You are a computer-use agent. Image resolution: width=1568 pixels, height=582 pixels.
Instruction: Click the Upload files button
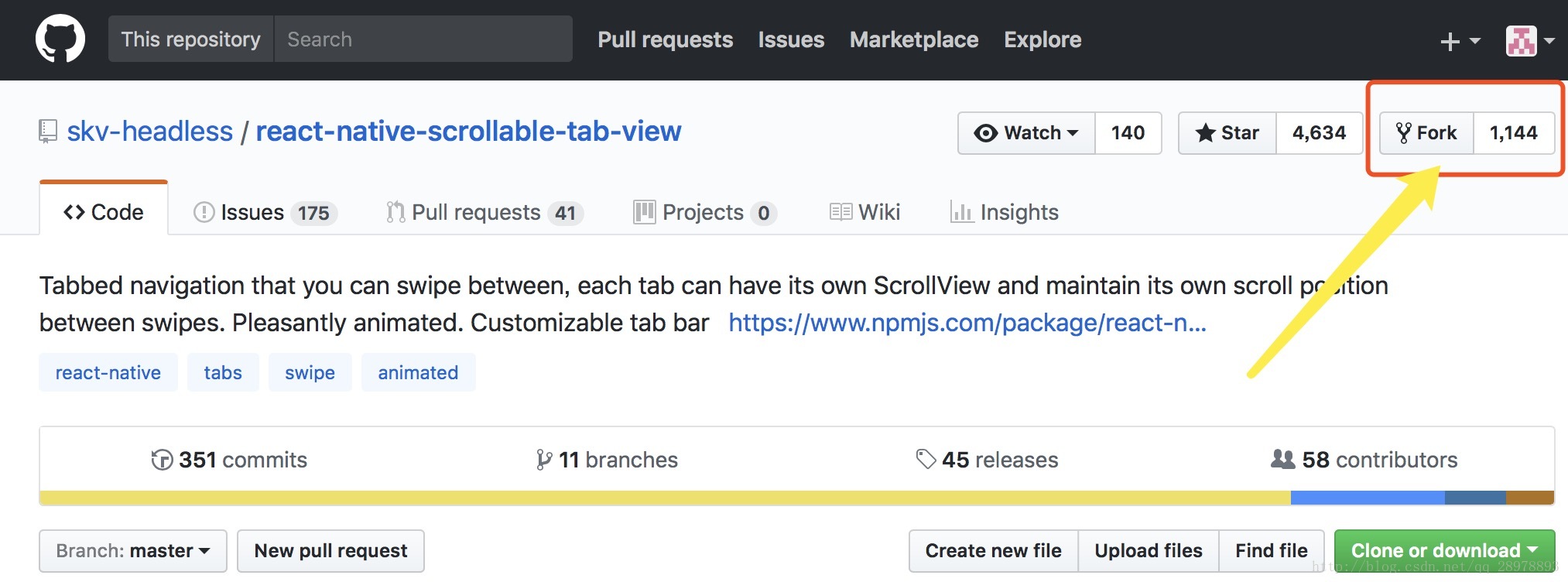tap(1149, 551)
